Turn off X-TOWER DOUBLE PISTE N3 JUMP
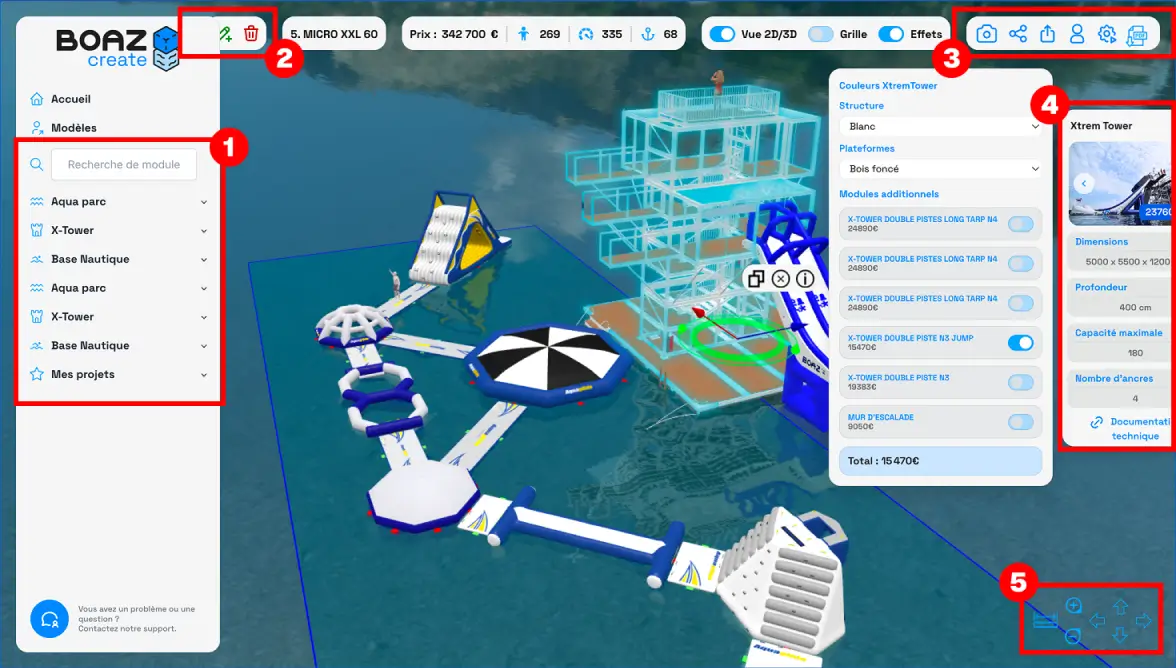The width and height of the screenshot is (1176, 668). [1021, 343]
